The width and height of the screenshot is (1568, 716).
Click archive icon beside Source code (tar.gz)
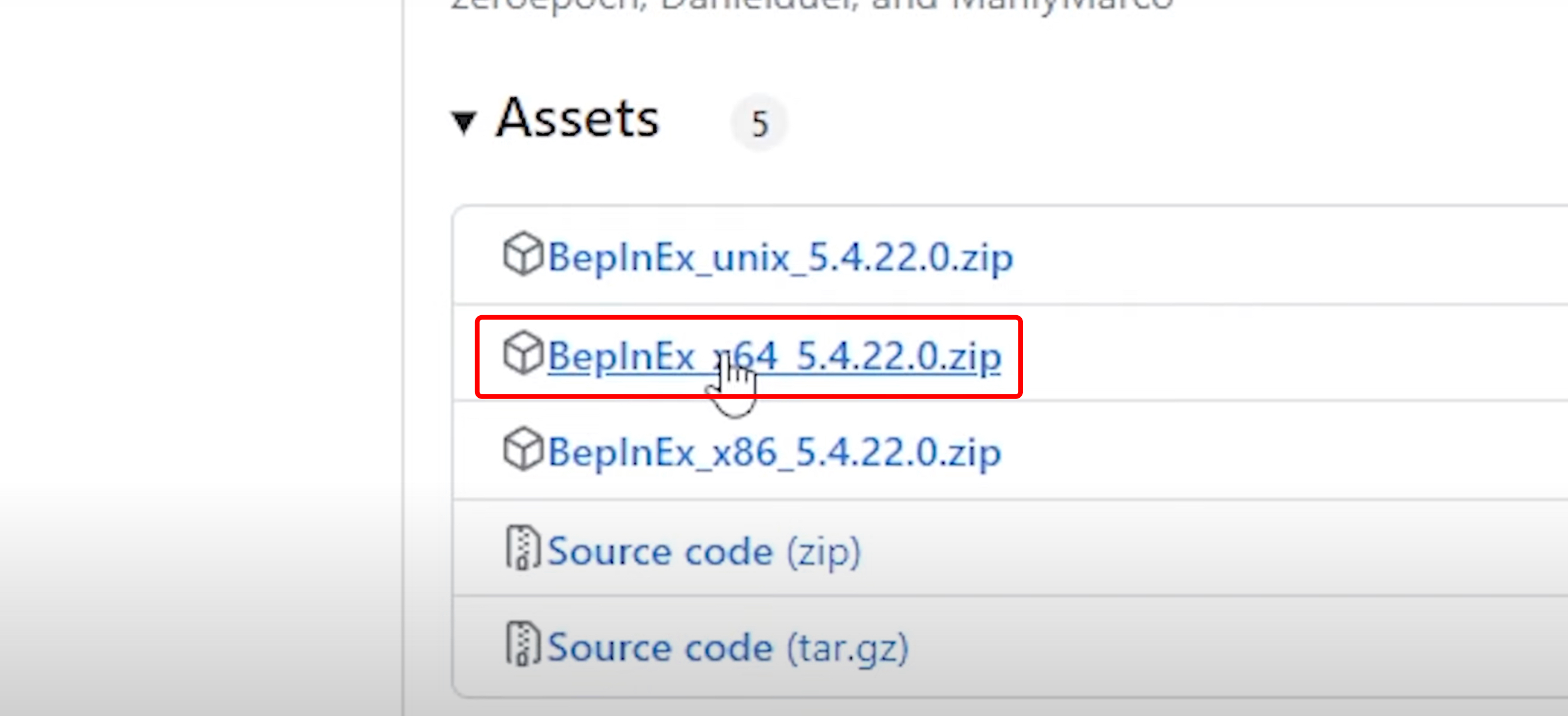[x=523, y=644]
